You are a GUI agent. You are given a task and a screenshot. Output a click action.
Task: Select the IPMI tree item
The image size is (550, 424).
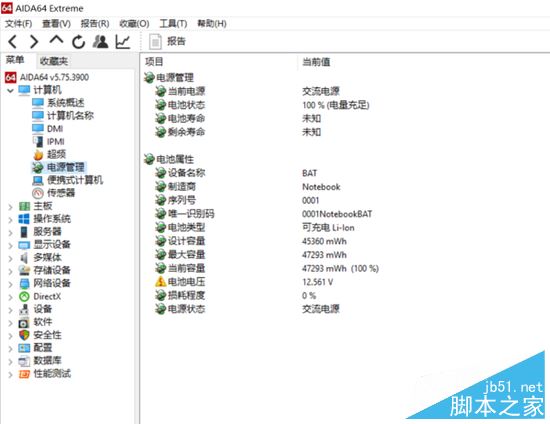point(56,141)
